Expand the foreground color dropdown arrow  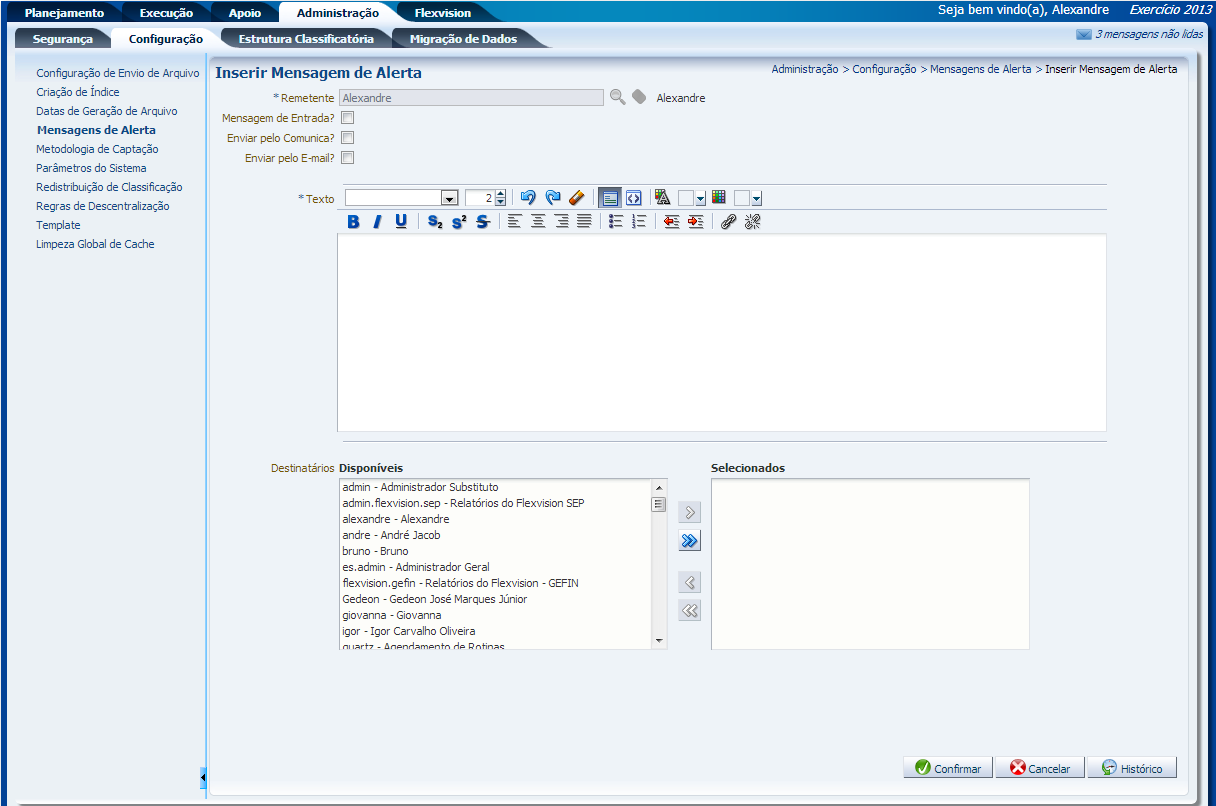click(700, 198)
